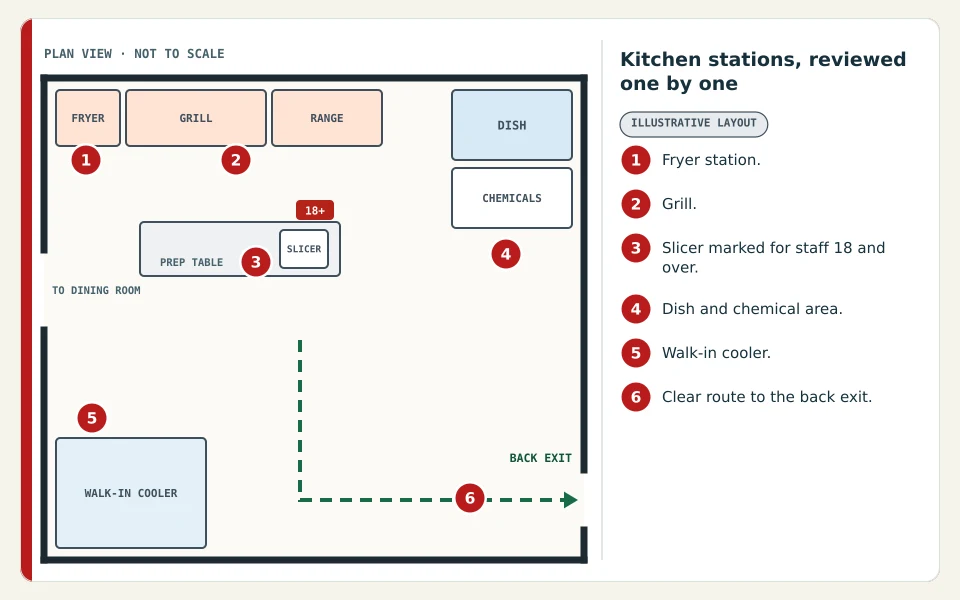Click the SLICER box on the prep table

click(304, 249)
